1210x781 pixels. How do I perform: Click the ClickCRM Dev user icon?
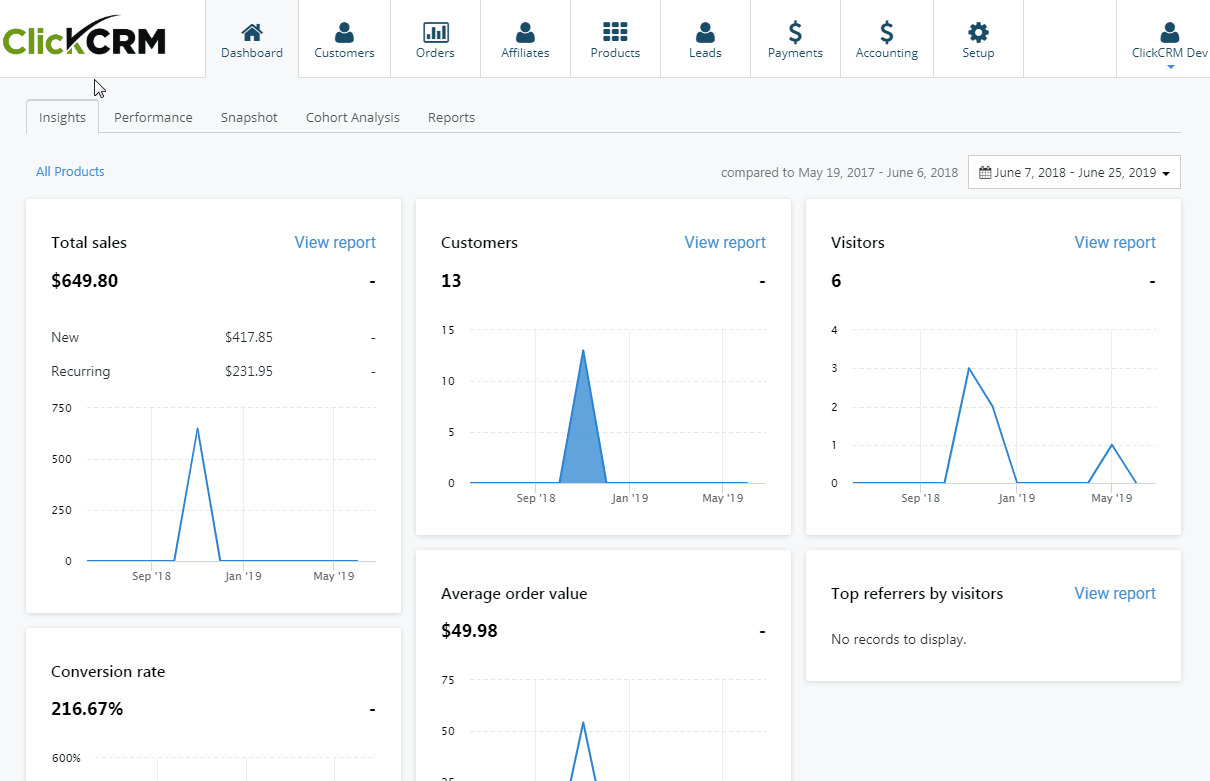tap(1170, 32)
